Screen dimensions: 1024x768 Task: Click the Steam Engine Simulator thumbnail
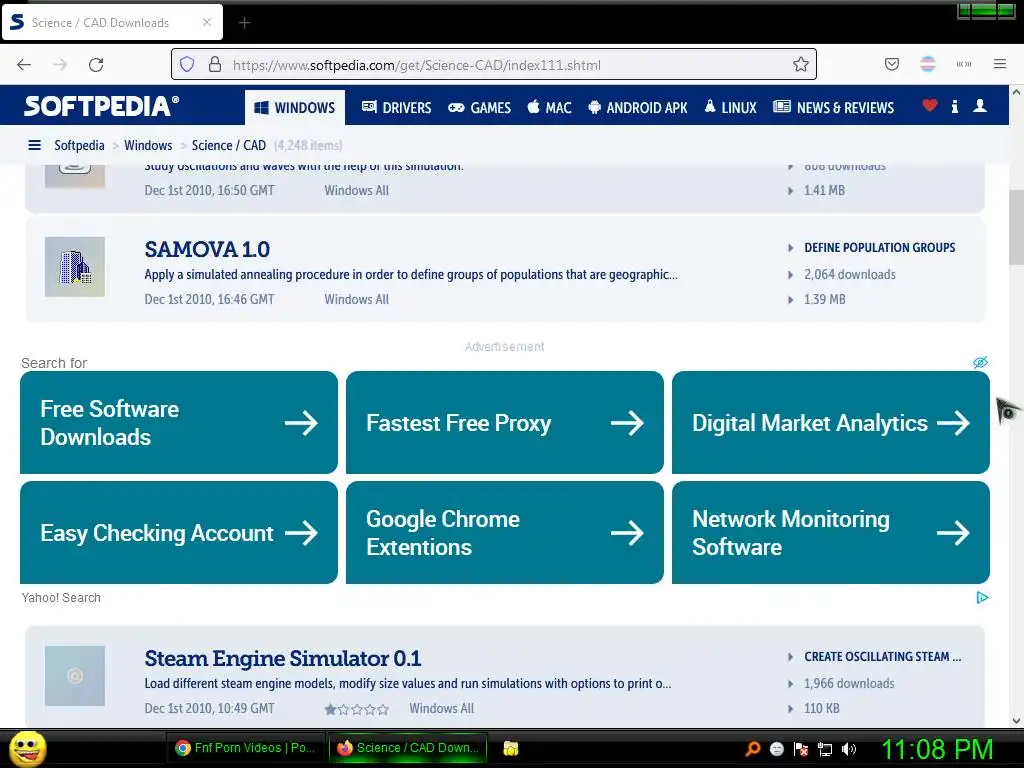point(75,676)
